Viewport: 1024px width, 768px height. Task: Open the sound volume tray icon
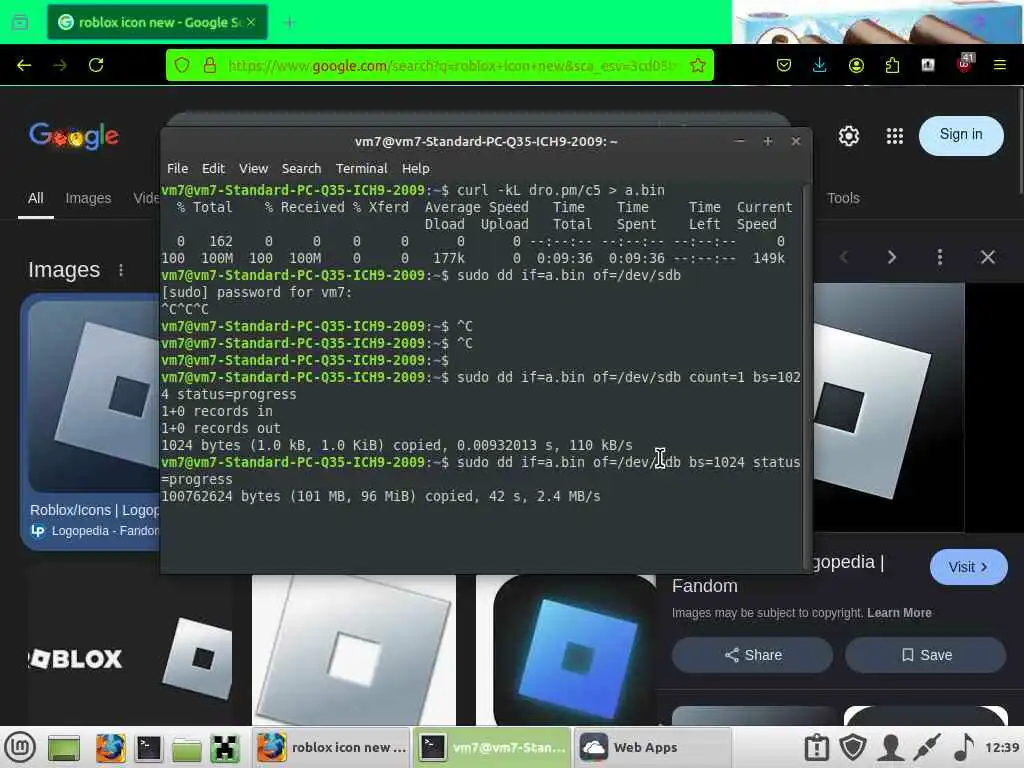tap(964, 747)
